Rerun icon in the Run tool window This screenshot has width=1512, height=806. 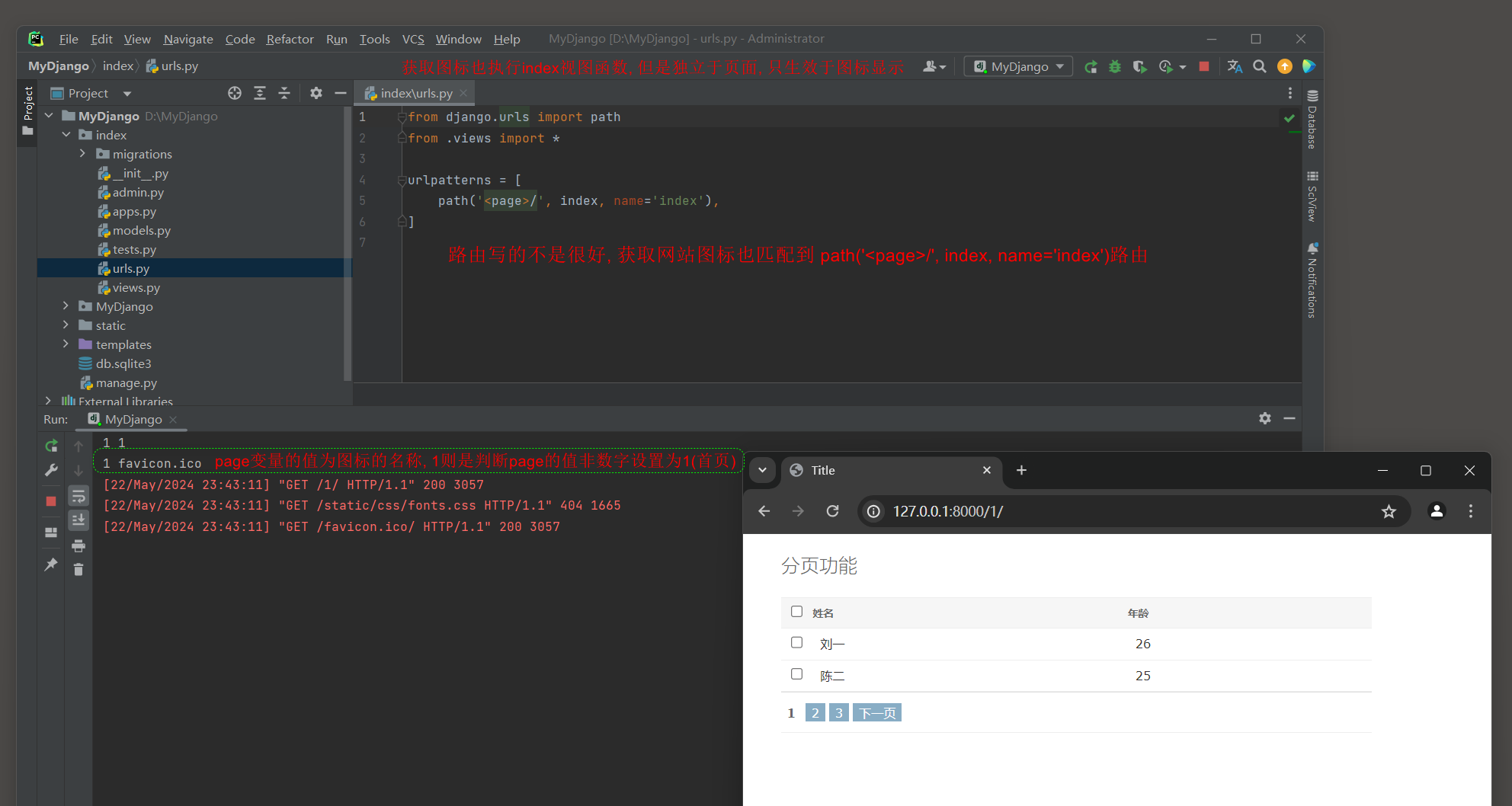coord(51,446)
